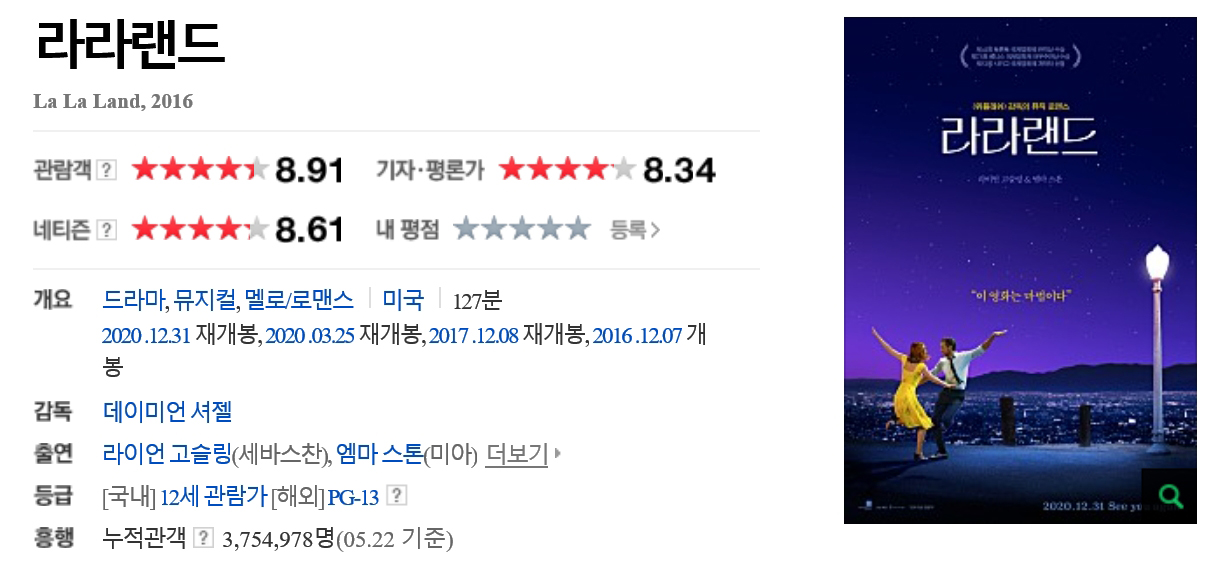This screenshot has width=1222, height=575.
Task: Open actor 라이언 고슬링's page
Action: [x=167, y=454]
